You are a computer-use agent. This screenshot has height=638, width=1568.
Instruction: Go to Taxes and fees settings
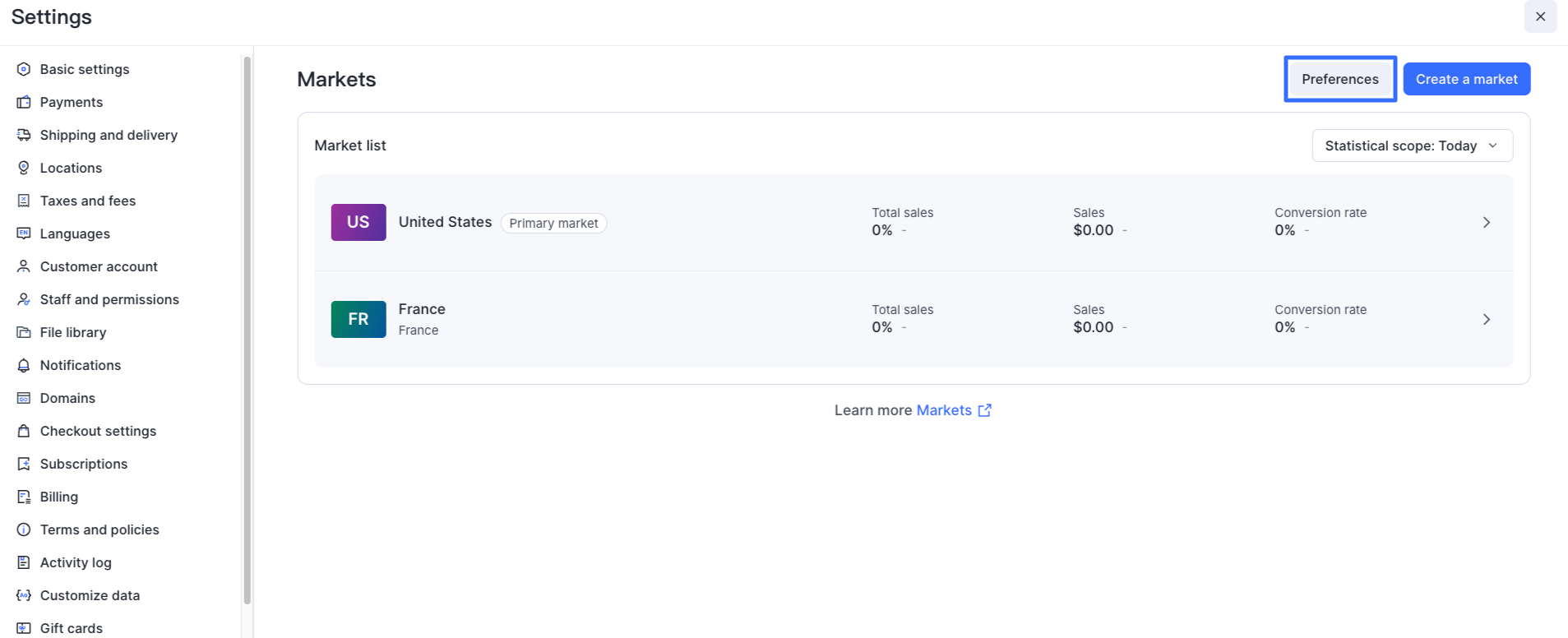[88, 201]
